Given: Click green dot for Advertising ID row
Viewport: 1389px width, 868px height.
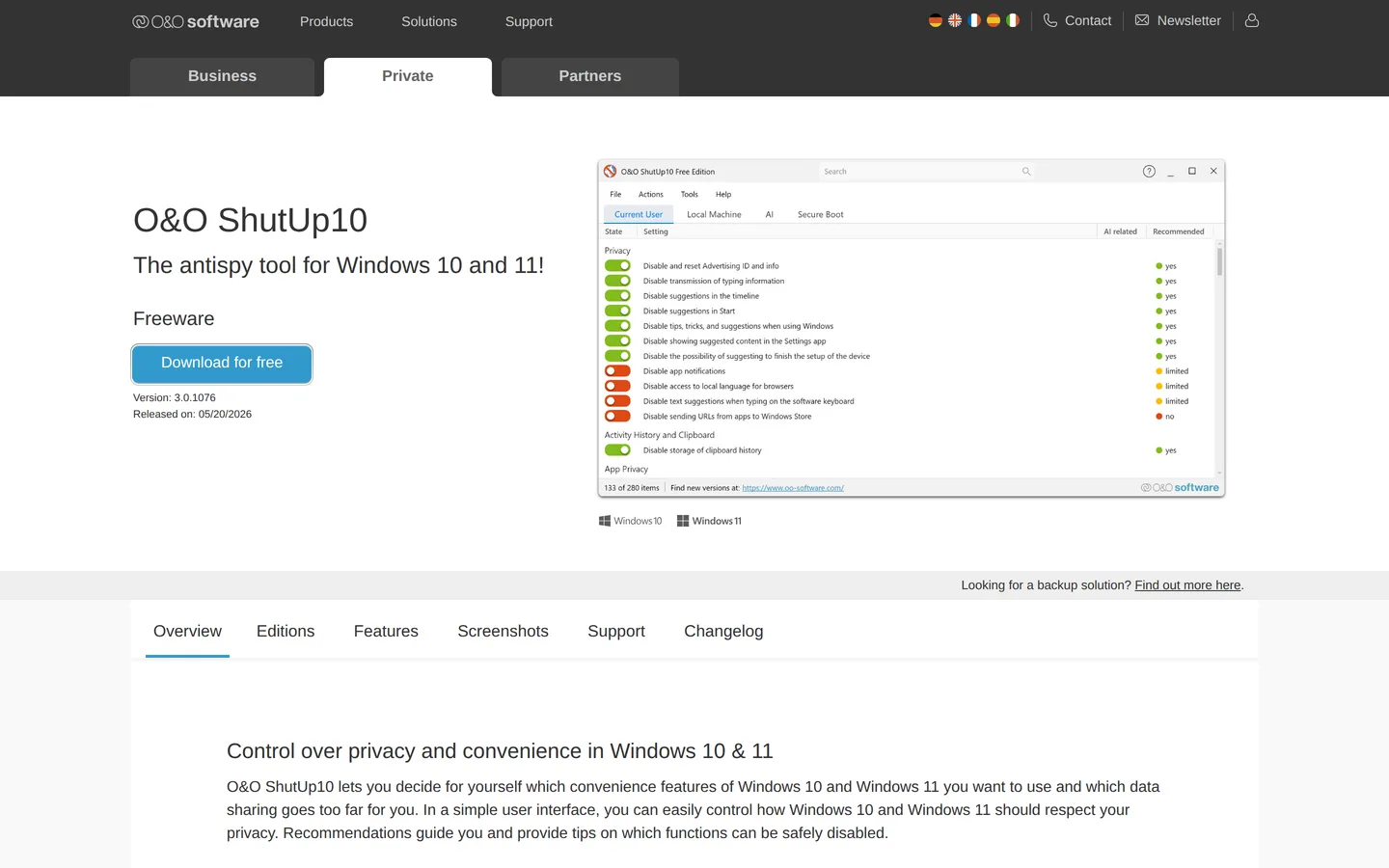Looking at the screenshot, I should click(1159, 266).
